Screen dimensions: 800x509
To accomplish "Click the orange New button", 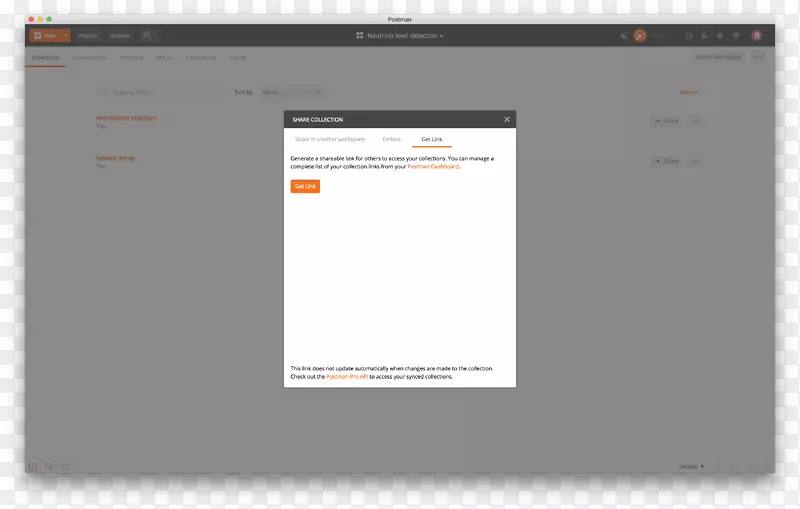I will click(44, 35).
